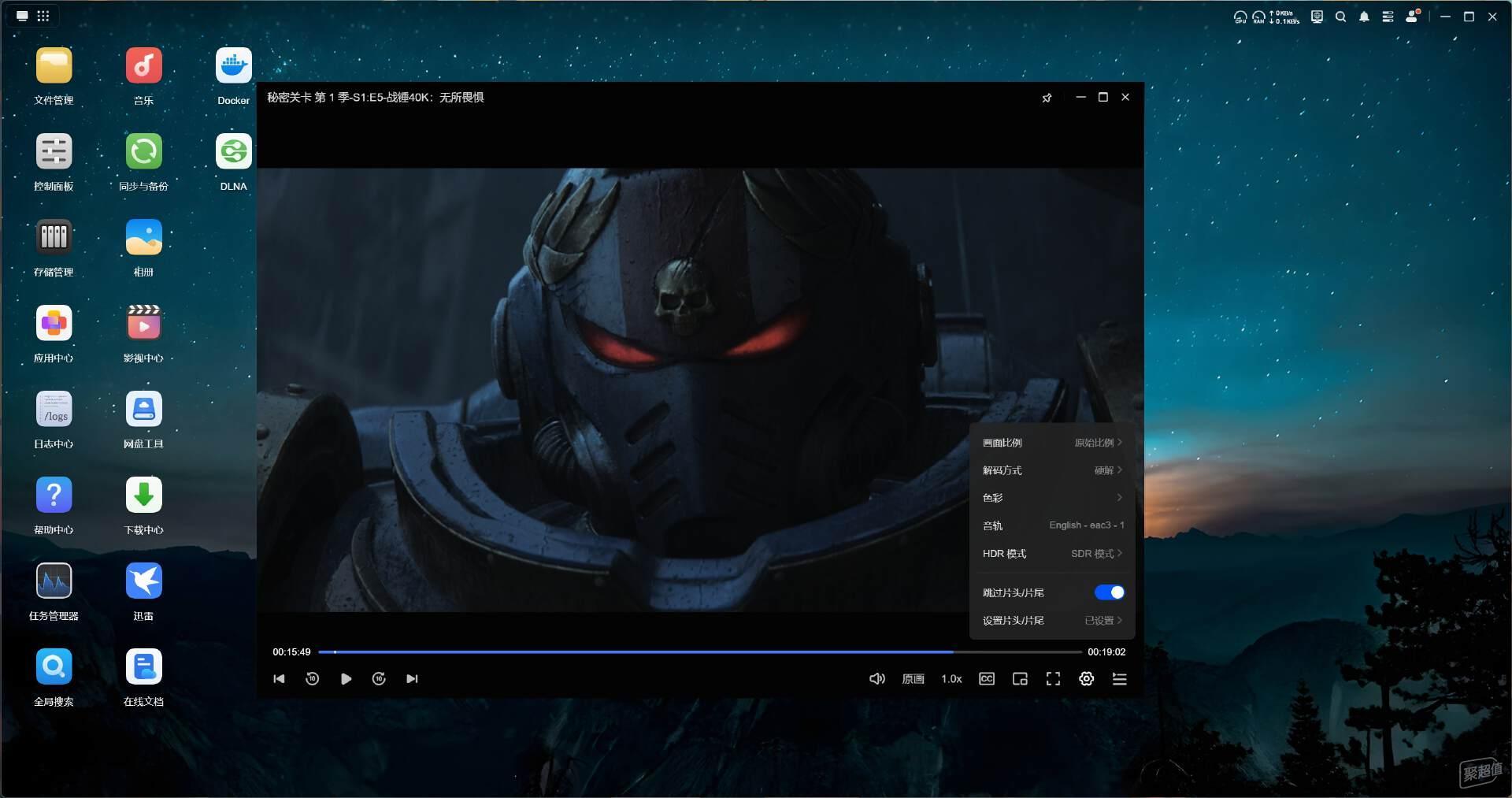
Task: Open the 控制面板 control panel
Action: pos(54,151)
